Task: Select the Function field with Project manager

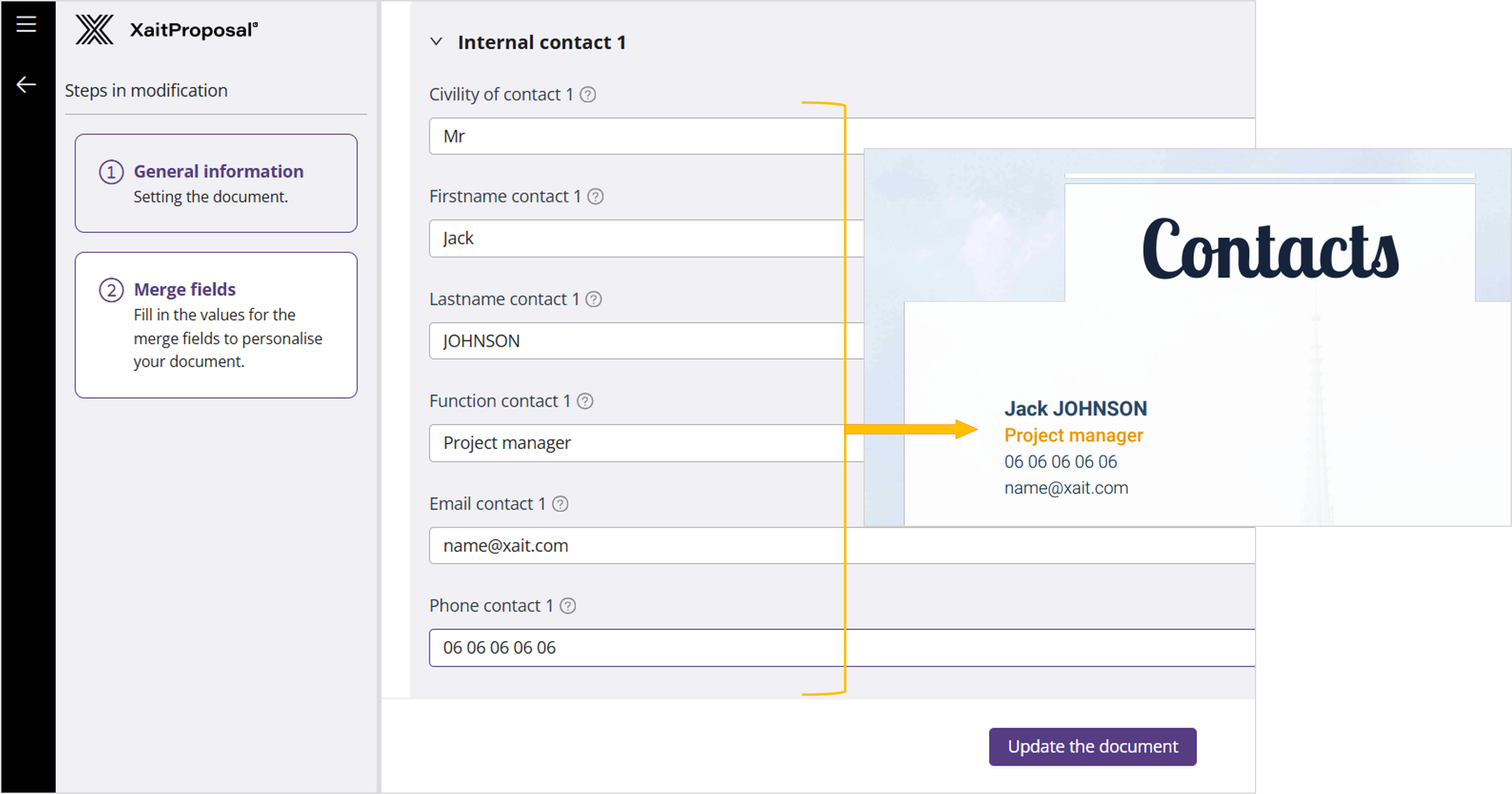Action: click(634, 443)
